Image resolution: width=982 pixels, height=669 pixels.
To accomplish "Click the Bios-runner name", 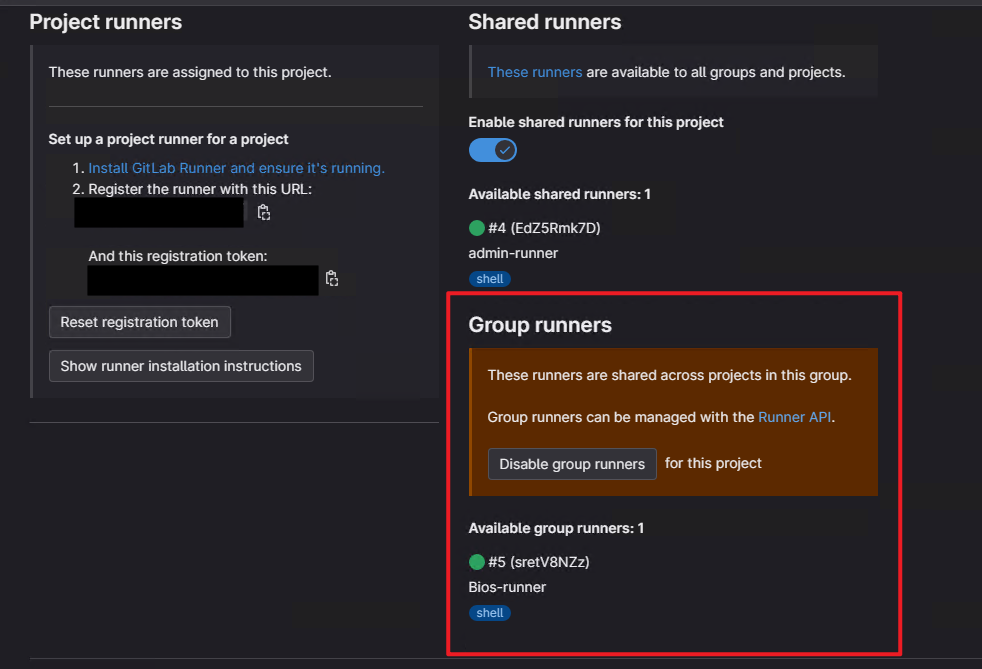I will (507, 587).
